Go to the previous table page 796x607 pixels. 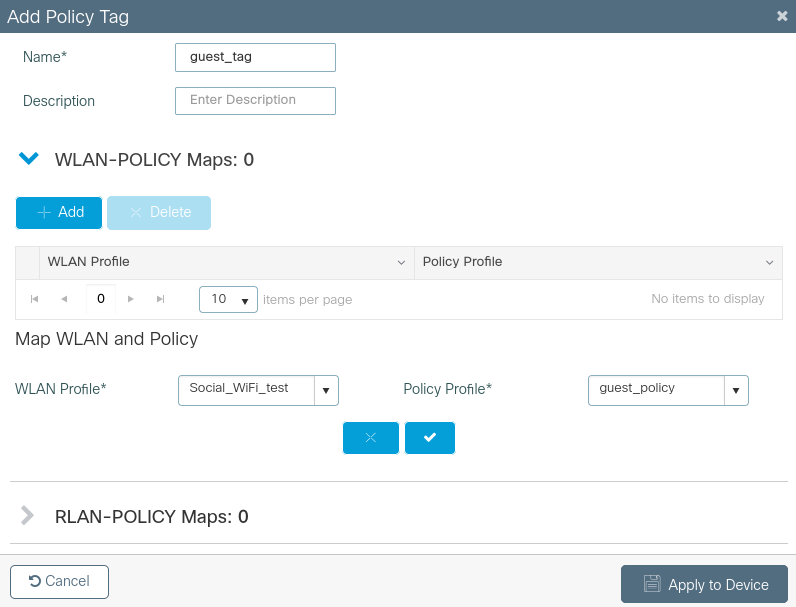64,299
